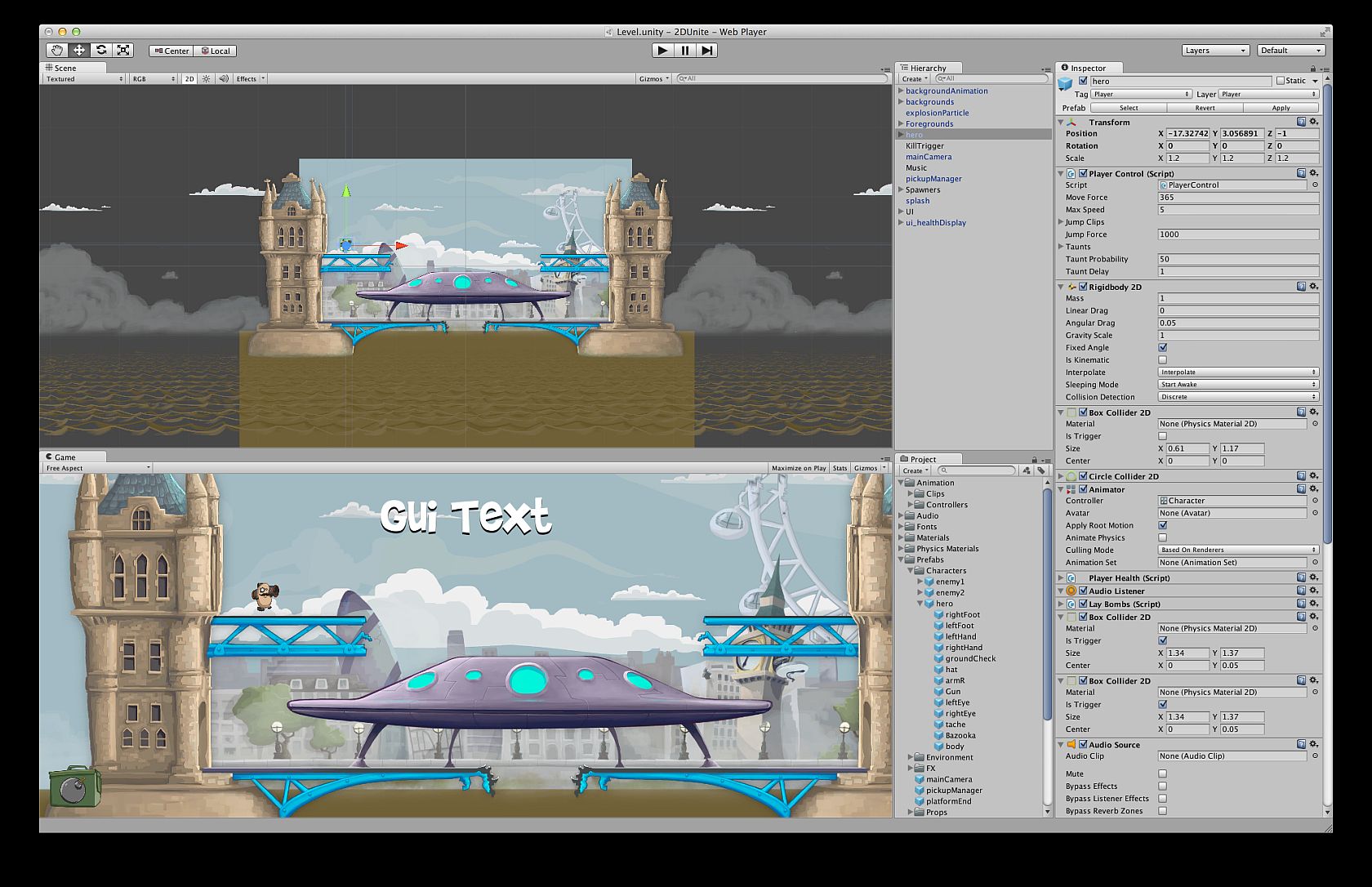Open the Transform component gear menu

coord(1313,122)
